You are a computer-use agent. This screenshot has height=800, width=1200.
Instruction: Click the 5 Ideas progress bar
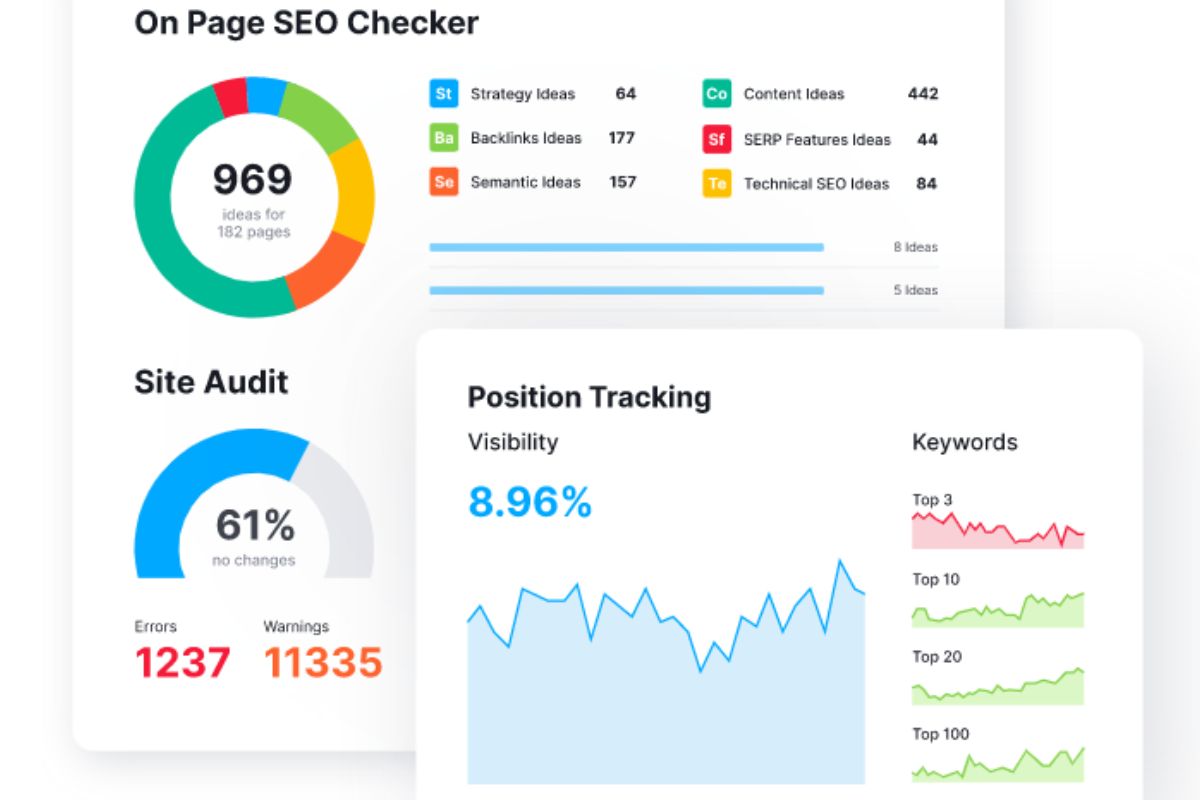[x=626, y=290]
